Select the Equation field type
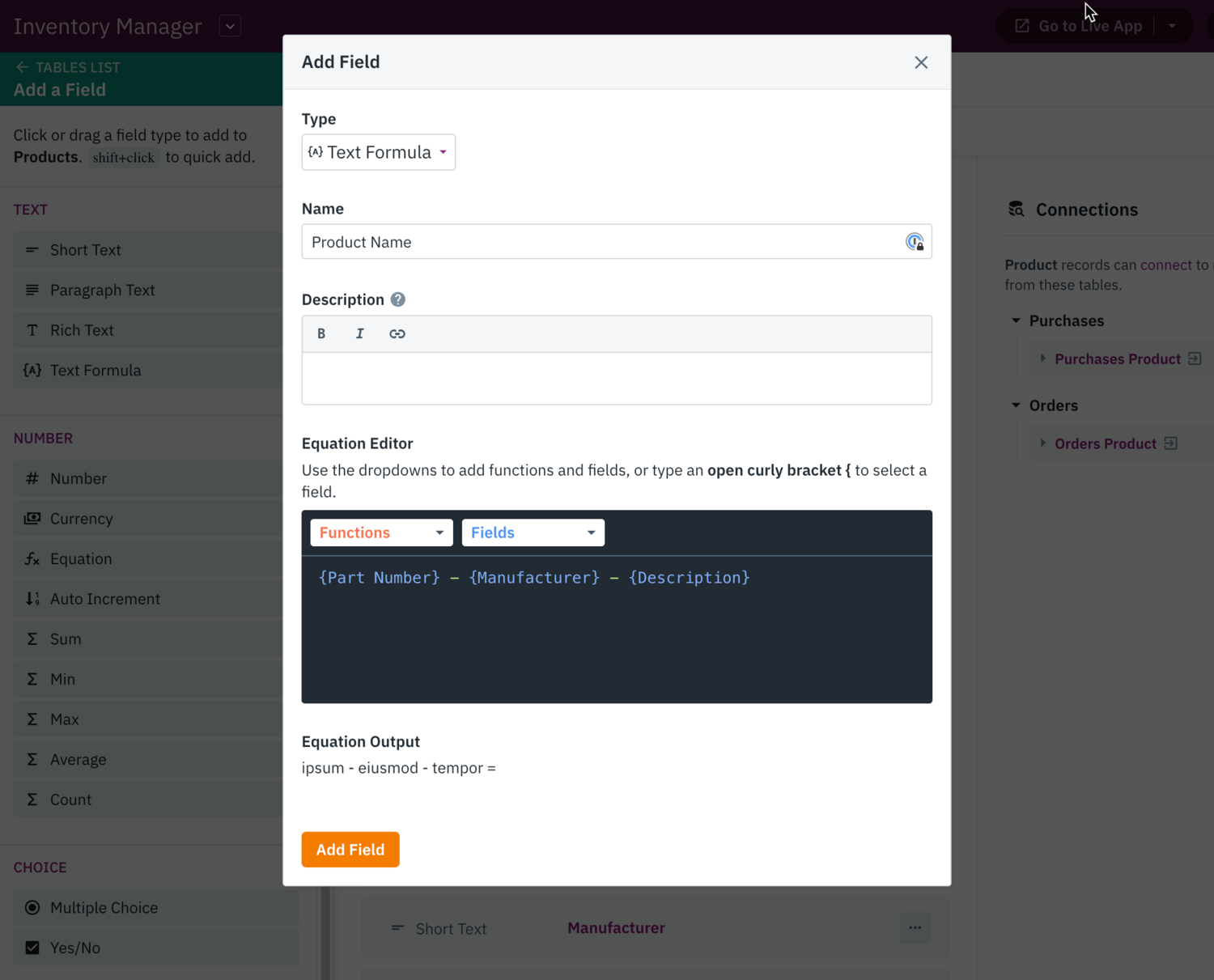This screenshot has height=980, width=1214. point(81,558)
